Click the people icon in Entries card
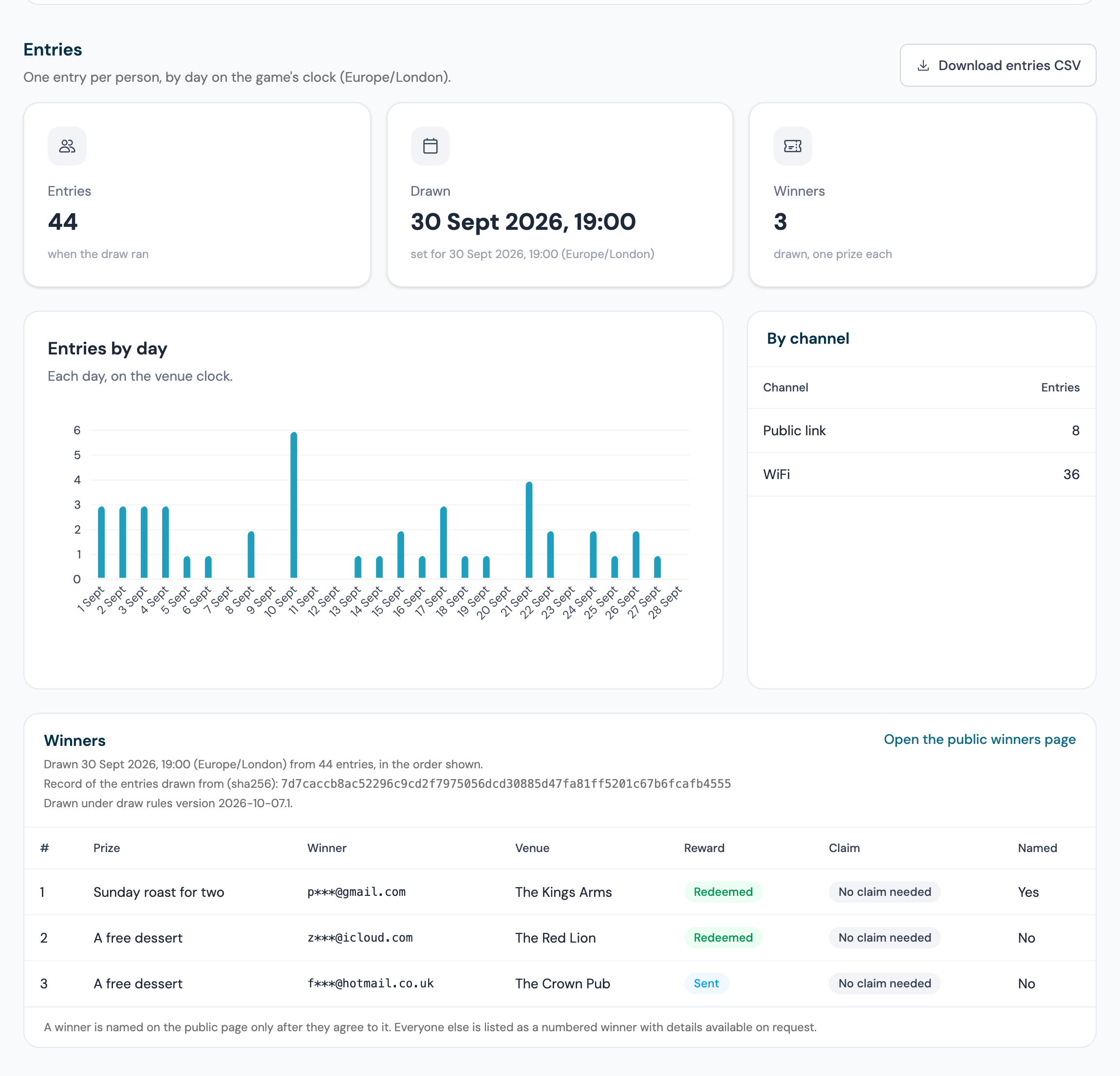This screenshot has height=1076, width=1120. (67, 146)
